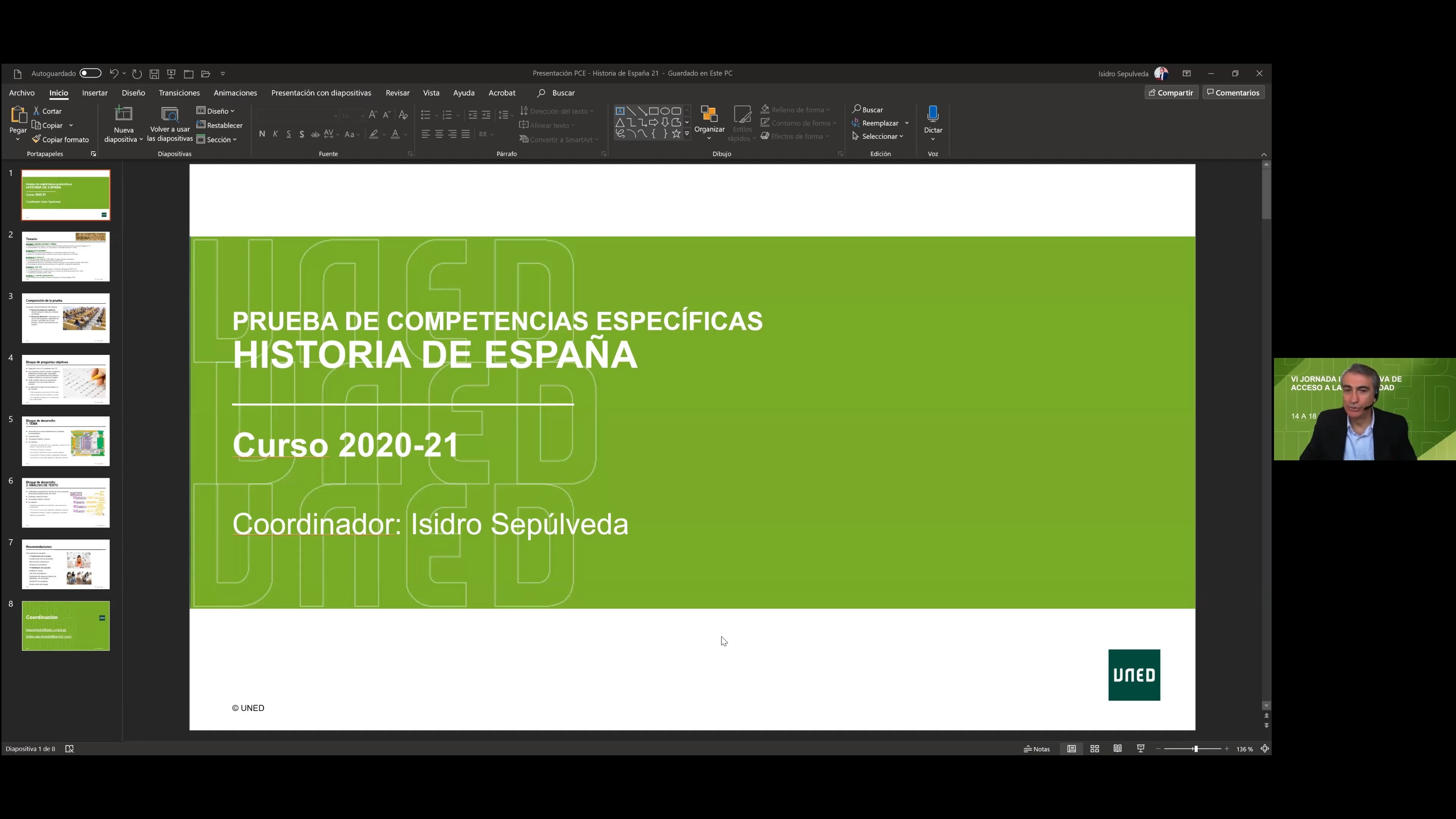The width and height of the screenshot is (1456, 819).
Task: Click increase font size icon
Action: [x=373, y=115]
